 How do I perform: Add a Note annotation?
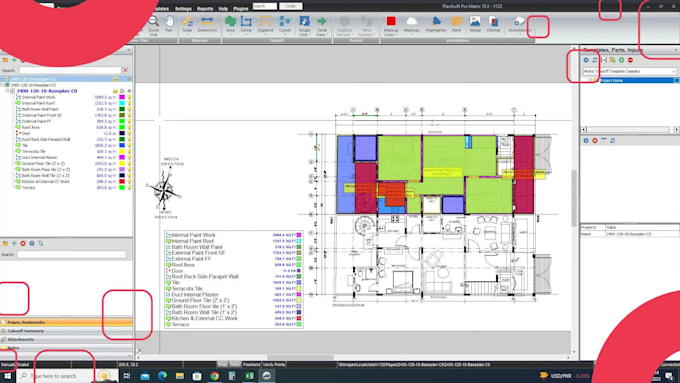click(456, 24)
